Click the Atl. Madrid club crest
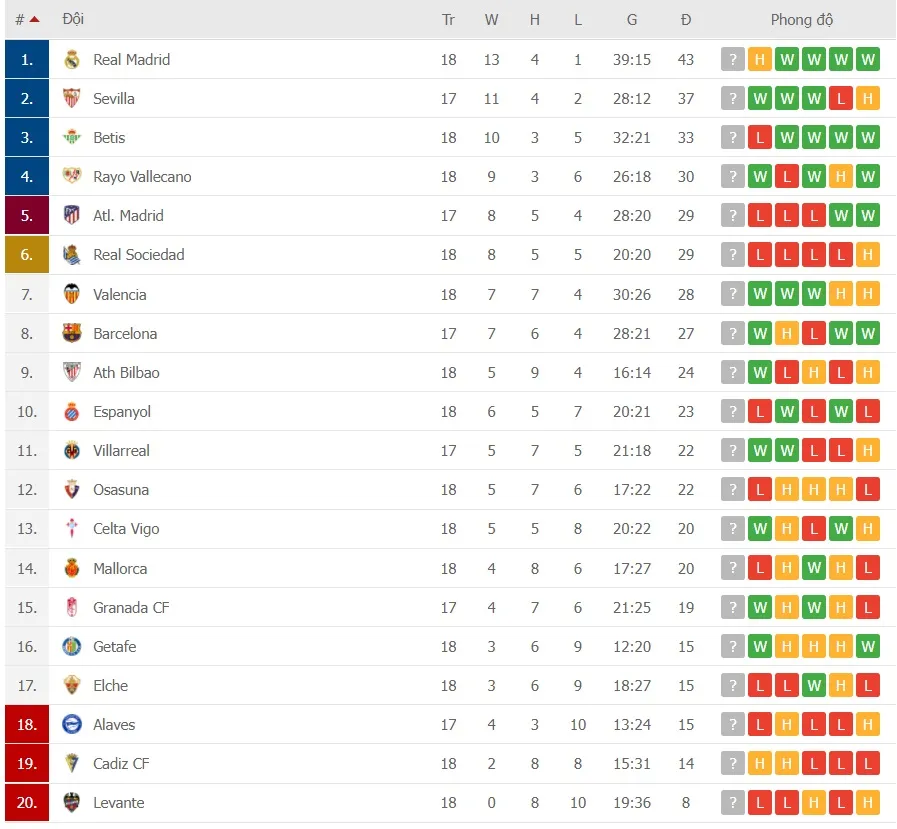Screen dimensions: 897x829 (70, 215)
